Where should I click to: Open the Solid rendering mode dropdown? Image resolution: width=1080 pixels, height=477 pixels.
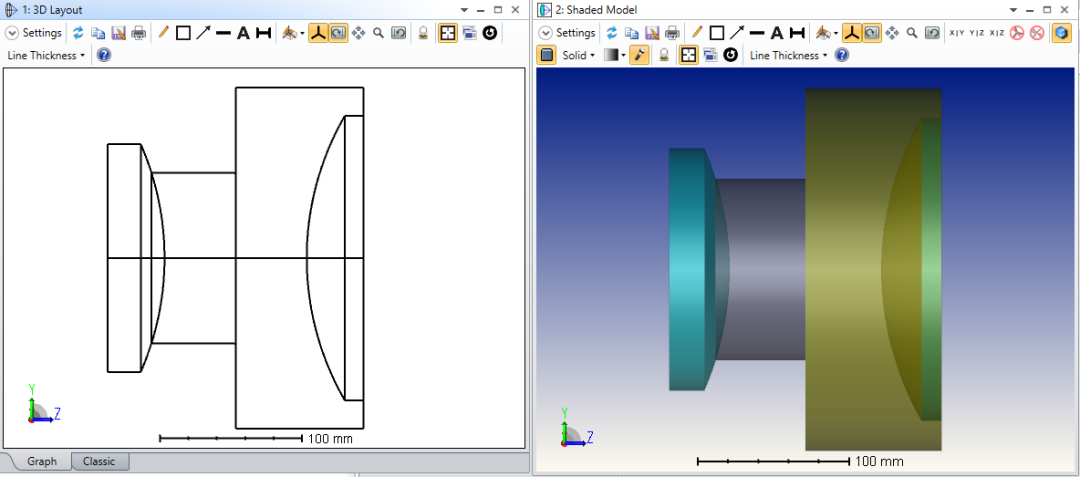tap(578, 55)
